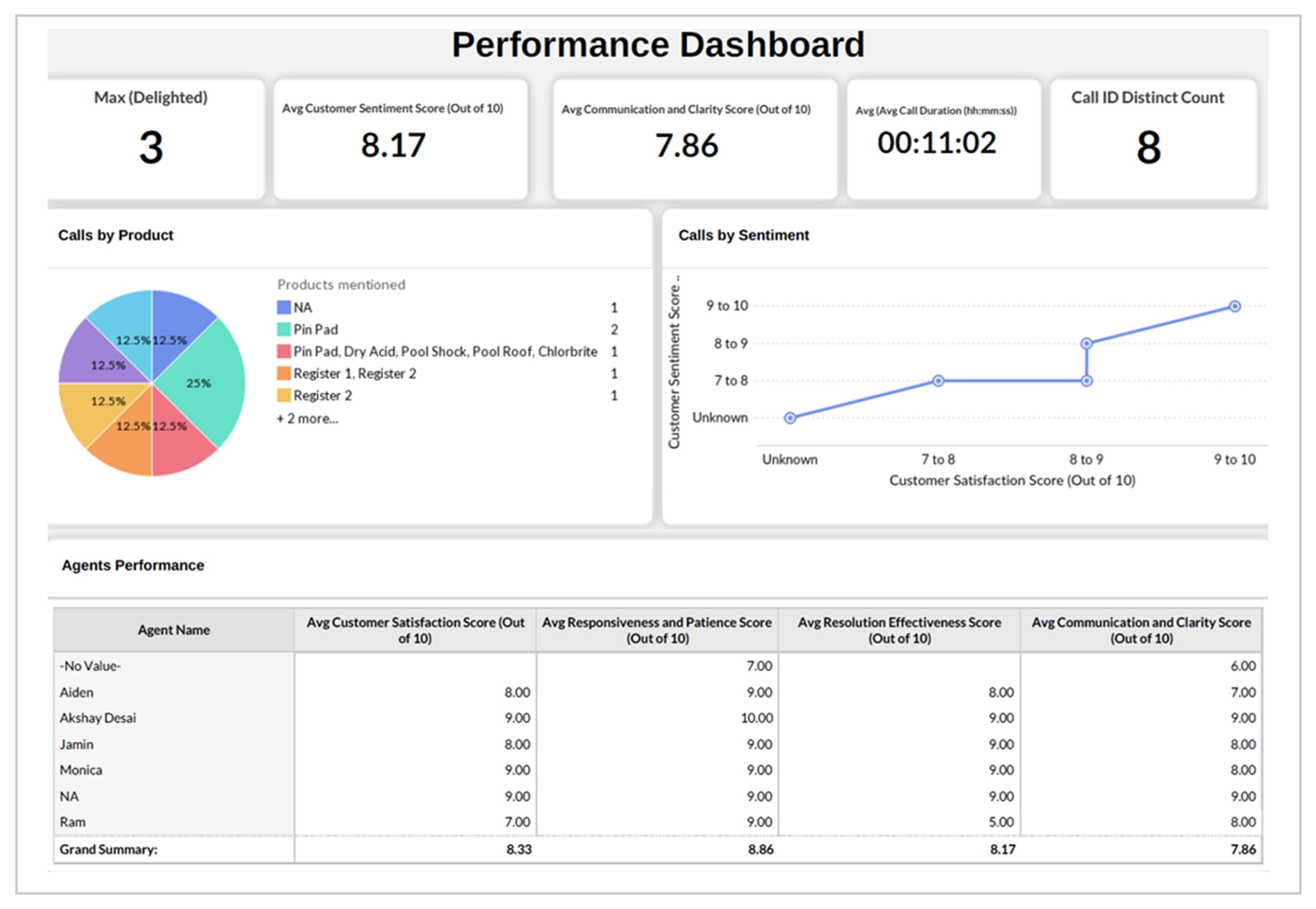Viewport: 1316px width, 909px height.
Task: Click the Register 2 yellow legend swatch
Action: (284, 396)
